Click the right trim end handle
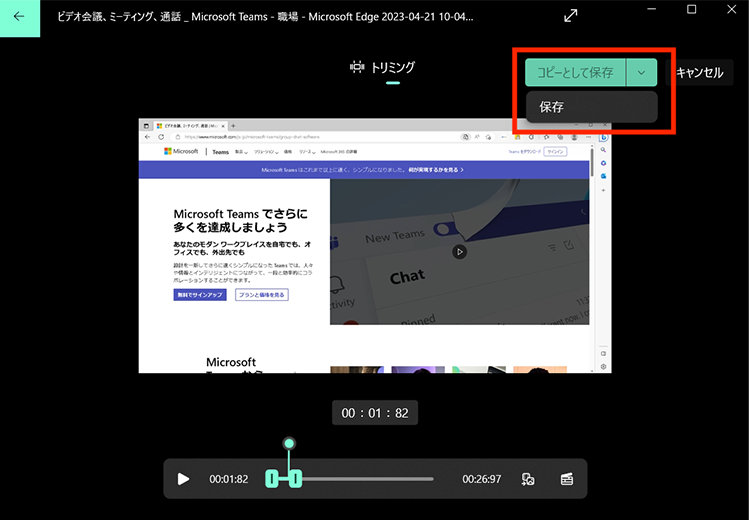The height and width of the screenshot is (520, 749). click(295, 479)
